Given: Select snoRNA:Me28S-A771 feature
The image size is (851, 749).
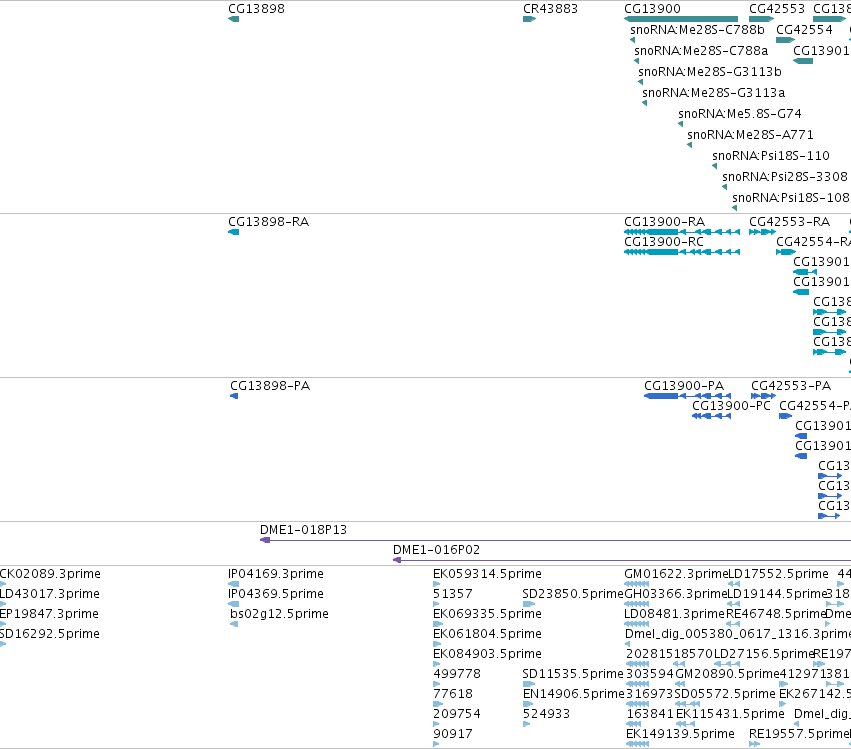Looking at the screenshot, I should 750,135.
